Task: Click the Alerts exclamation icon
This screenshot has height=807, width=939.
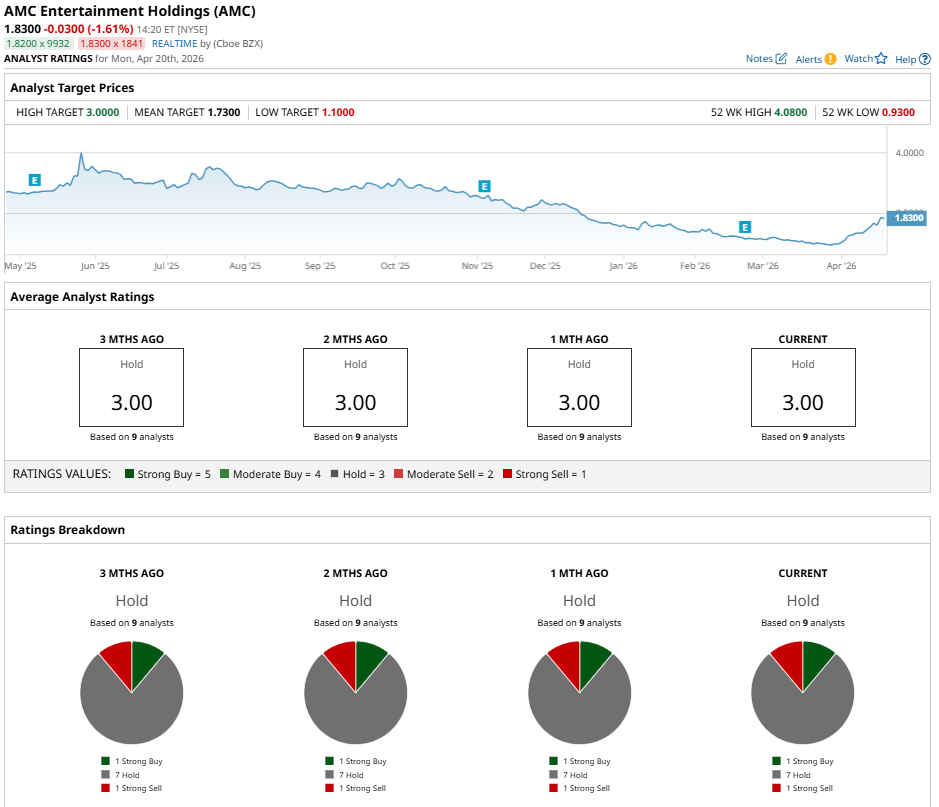Action: point(830,59)
